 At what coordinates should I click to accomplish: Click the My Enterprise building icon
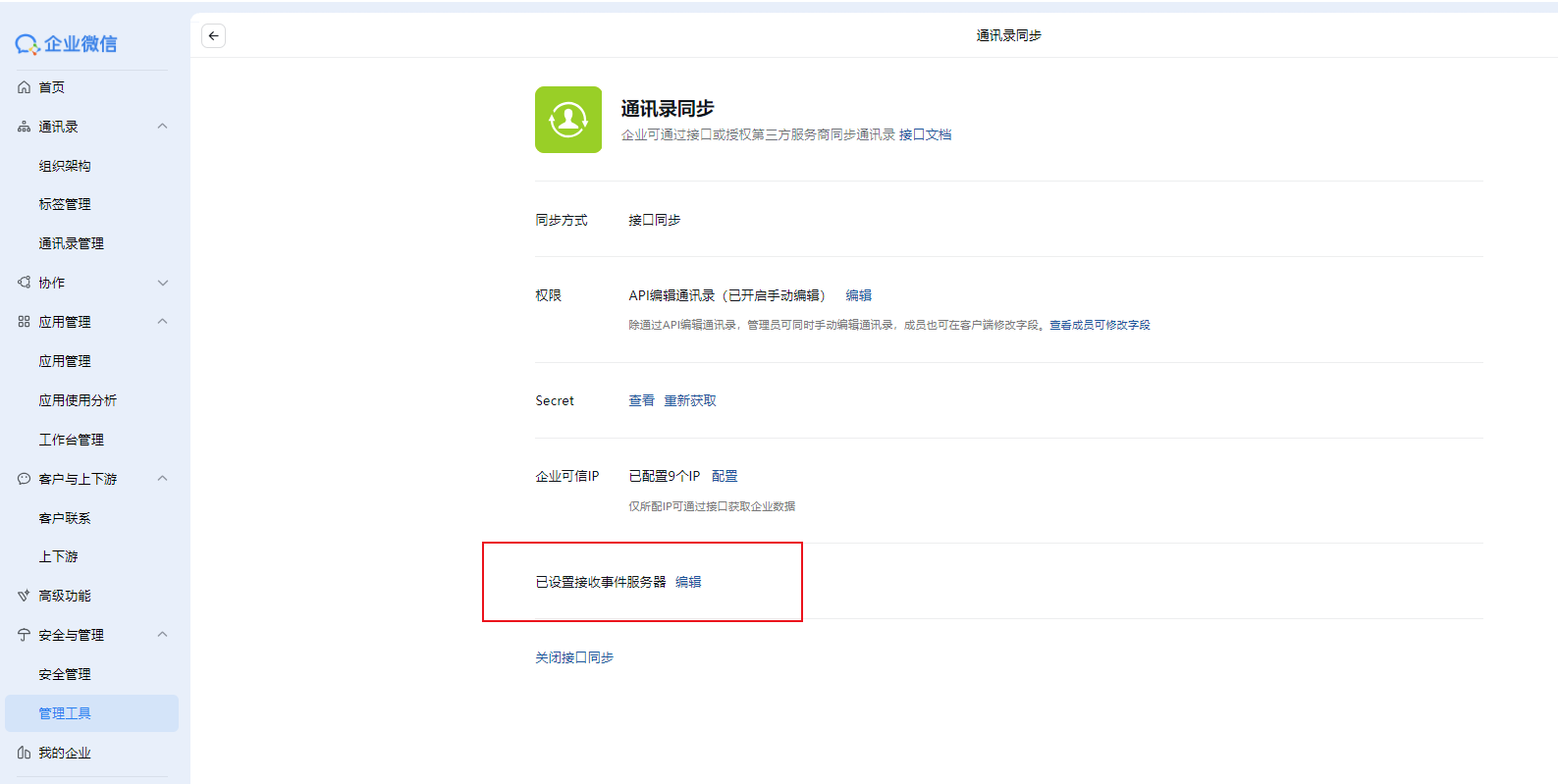pyautogui.click(x=25, y=753)
